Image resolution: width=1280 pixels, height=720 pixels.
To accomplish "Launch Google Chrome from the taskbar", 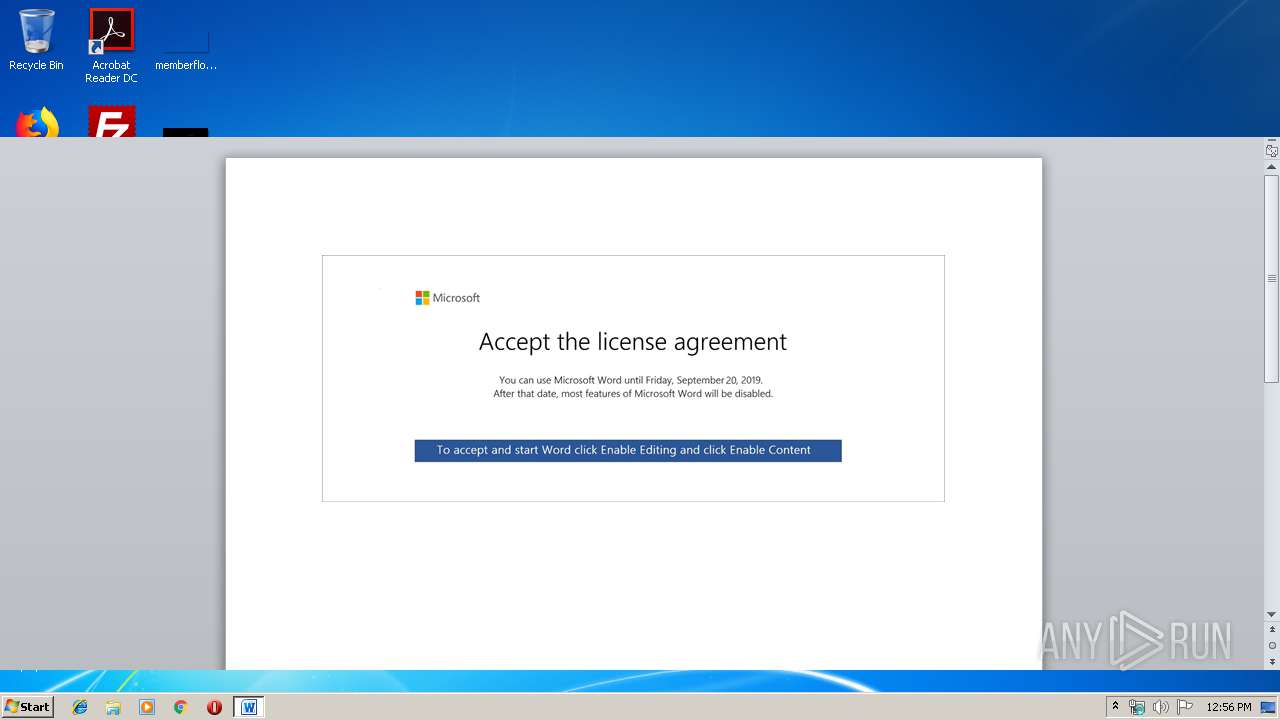I will tap(180, 707).
